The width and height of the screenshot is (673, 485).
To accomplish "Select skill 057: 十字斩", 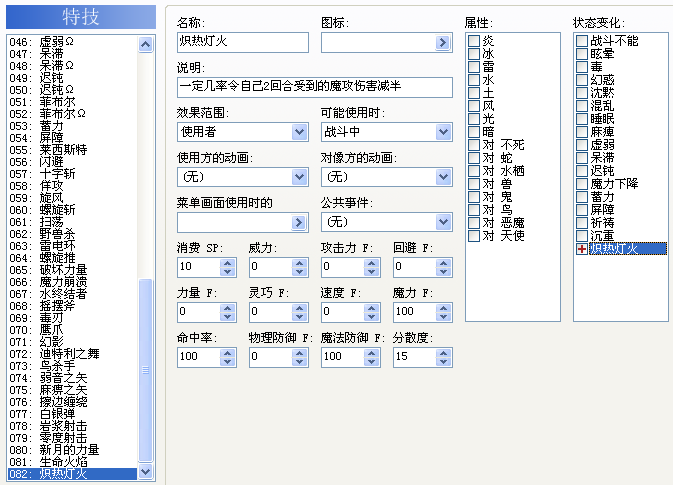I will [72, 174].
